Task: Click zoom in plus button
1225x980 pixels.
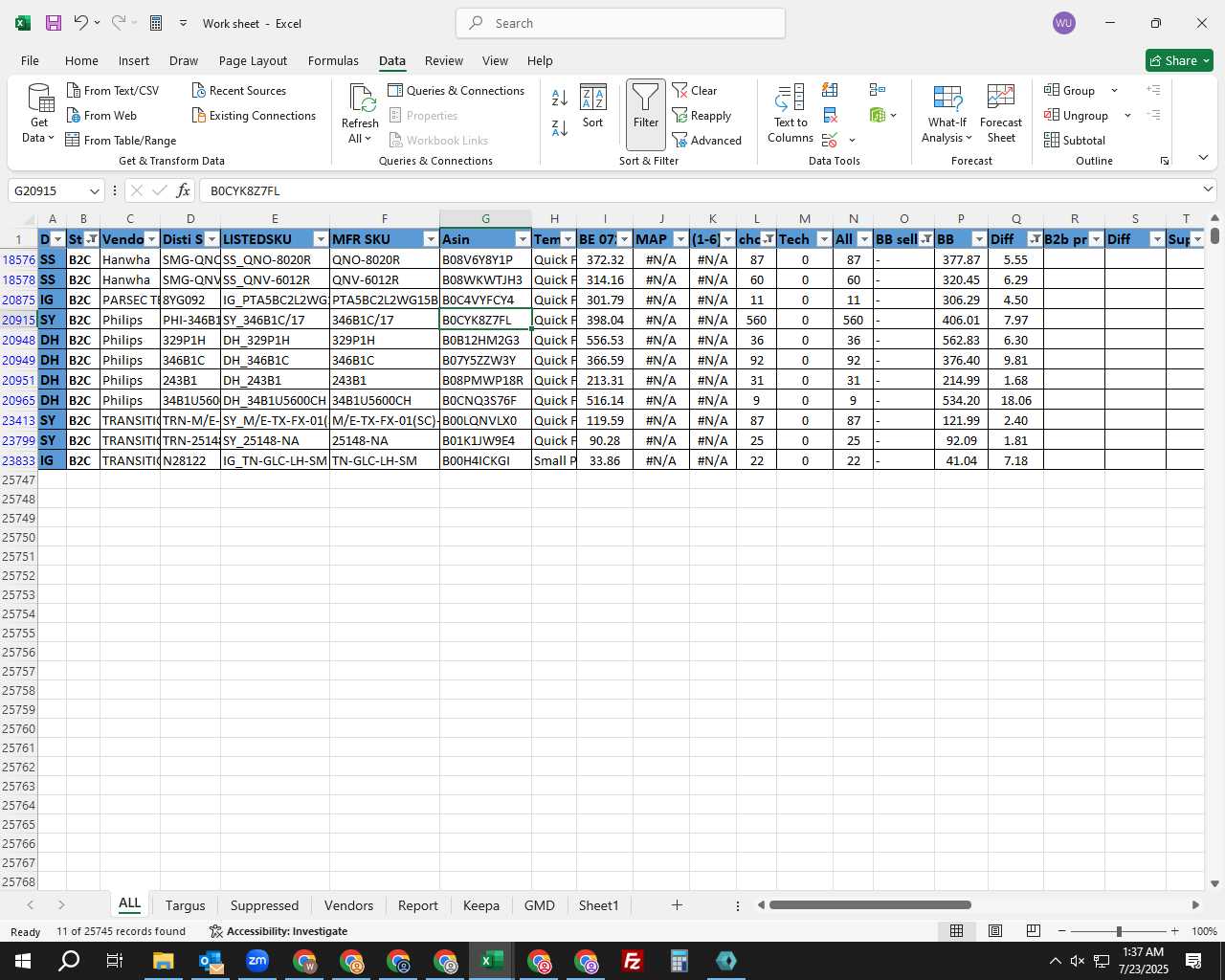Action: [1174, 931]
